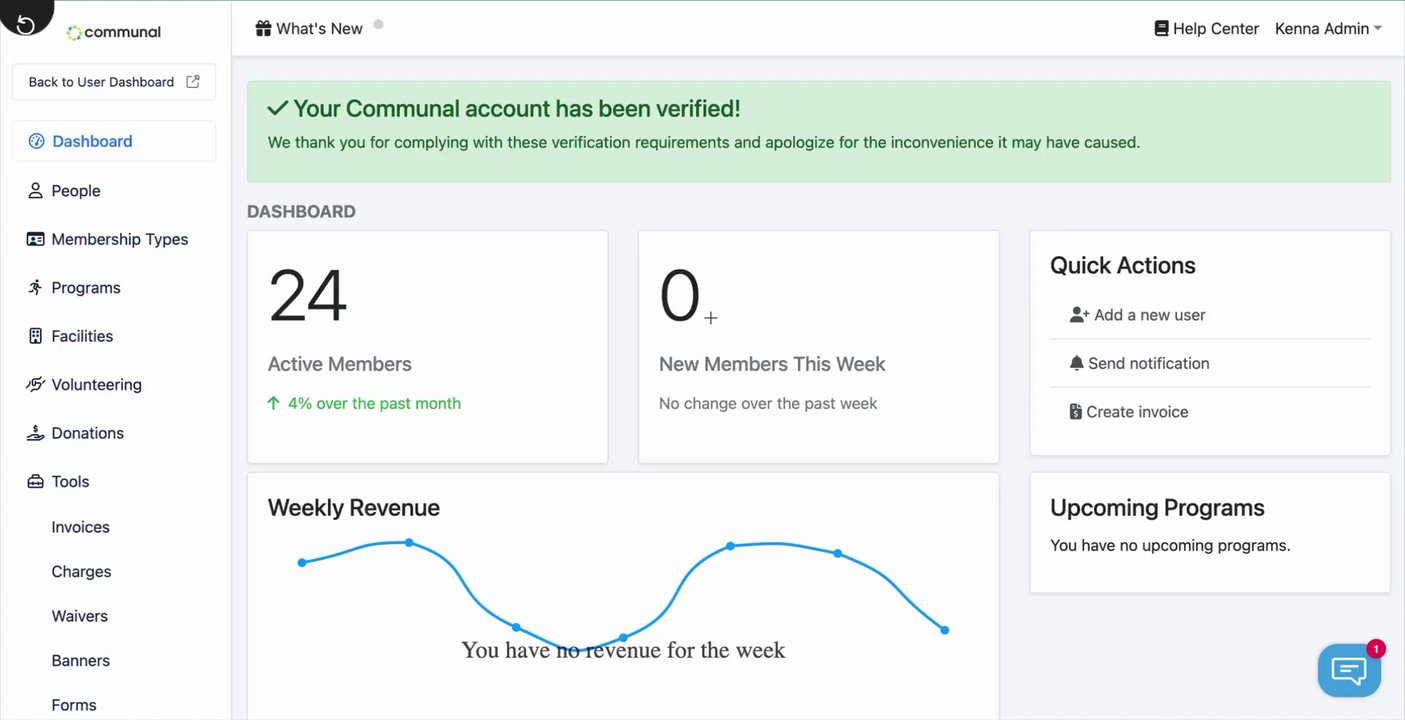This screenshot has width=1405, height=720.
Task: Click the Facilities building icon
Action: 35,336
